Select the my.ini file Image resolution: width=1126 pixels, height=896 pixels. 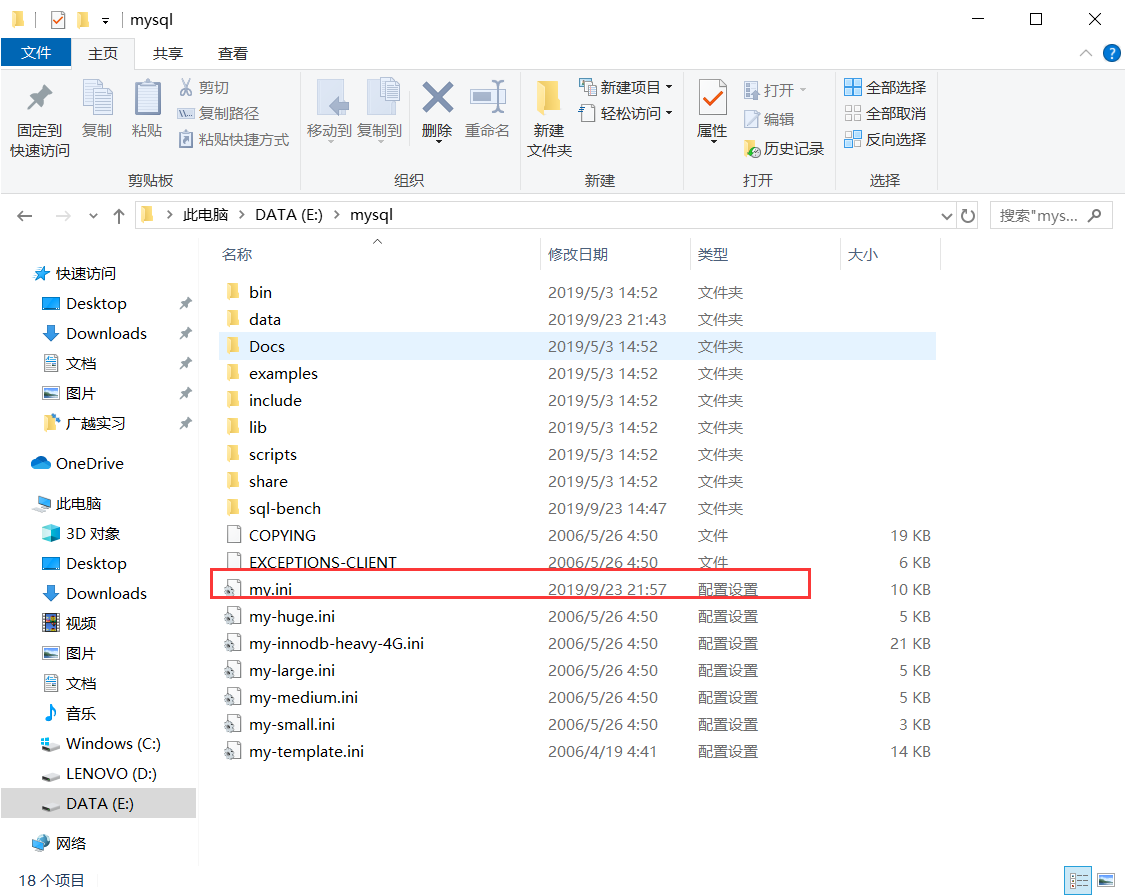click(x=577, y=589)
